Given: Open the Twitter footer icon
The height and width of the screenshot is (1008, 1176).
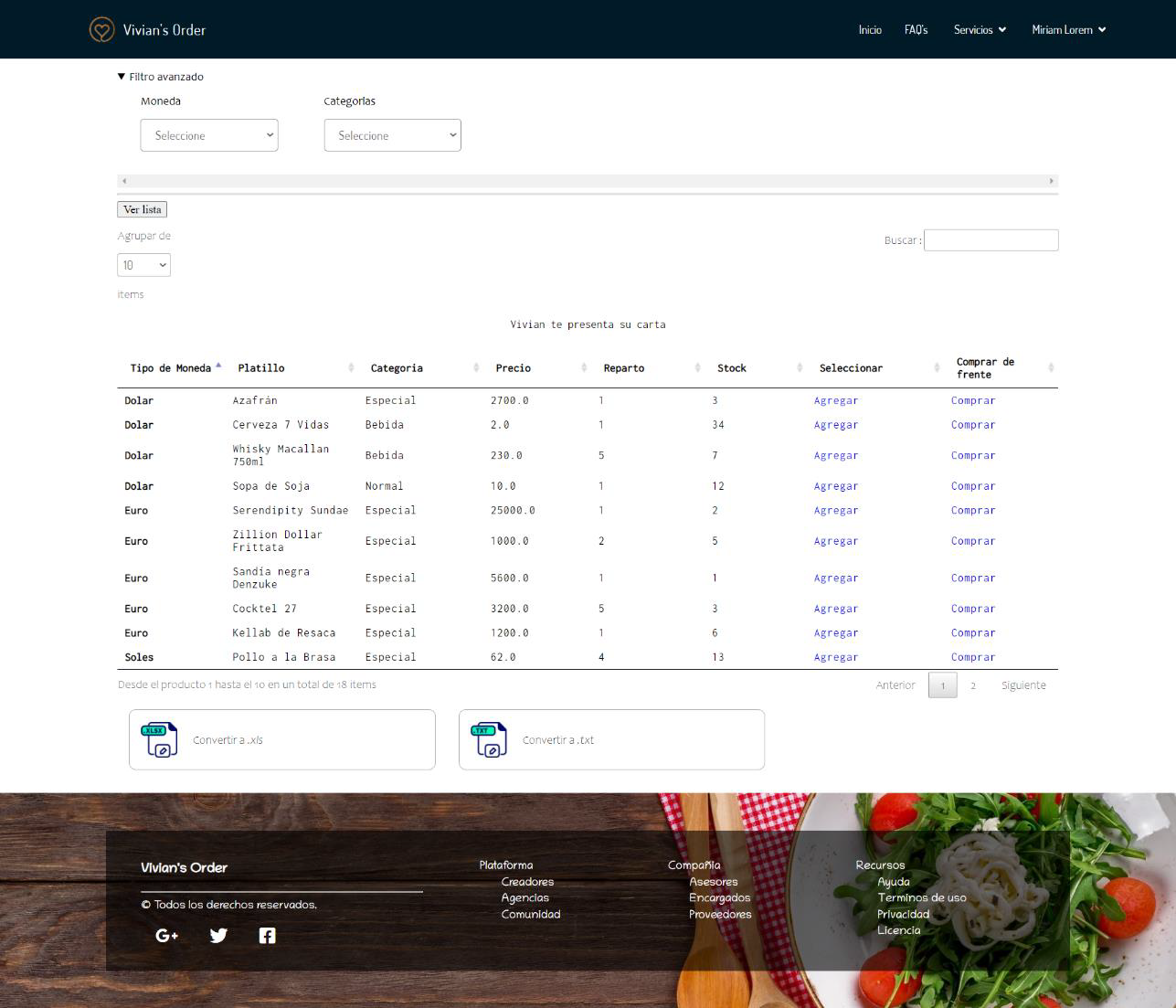Looking at the screenshot, I should [x=218, y=935].
